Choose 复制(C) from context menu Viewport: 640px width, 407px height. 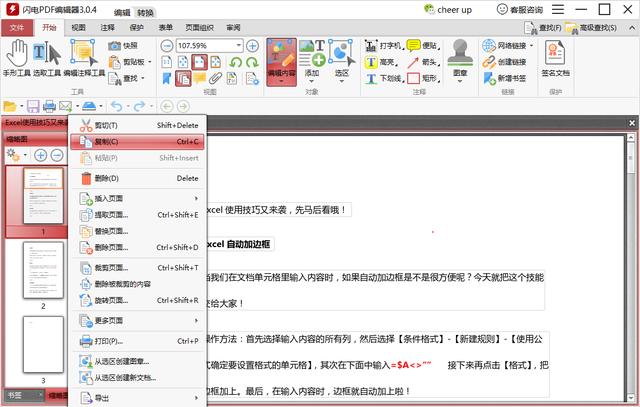click(x=137, y=142)
